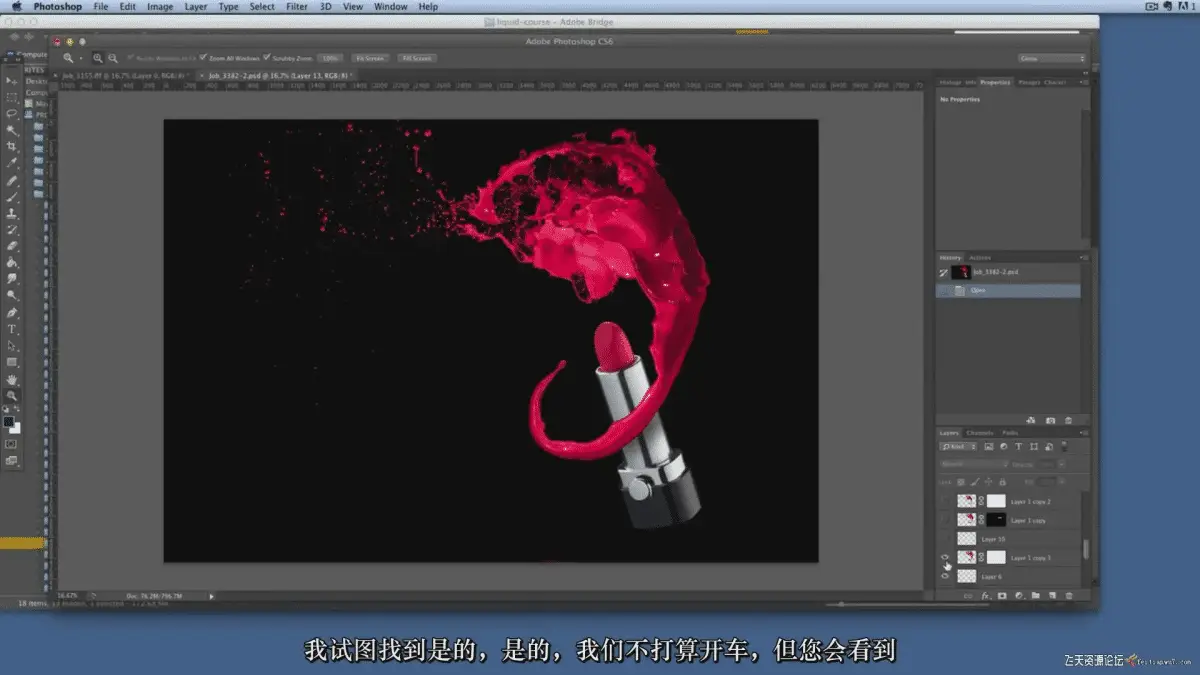Select the Move tool
This screenshot has width=1200, height=675.
pyautogui.click(x=12, y=80)
